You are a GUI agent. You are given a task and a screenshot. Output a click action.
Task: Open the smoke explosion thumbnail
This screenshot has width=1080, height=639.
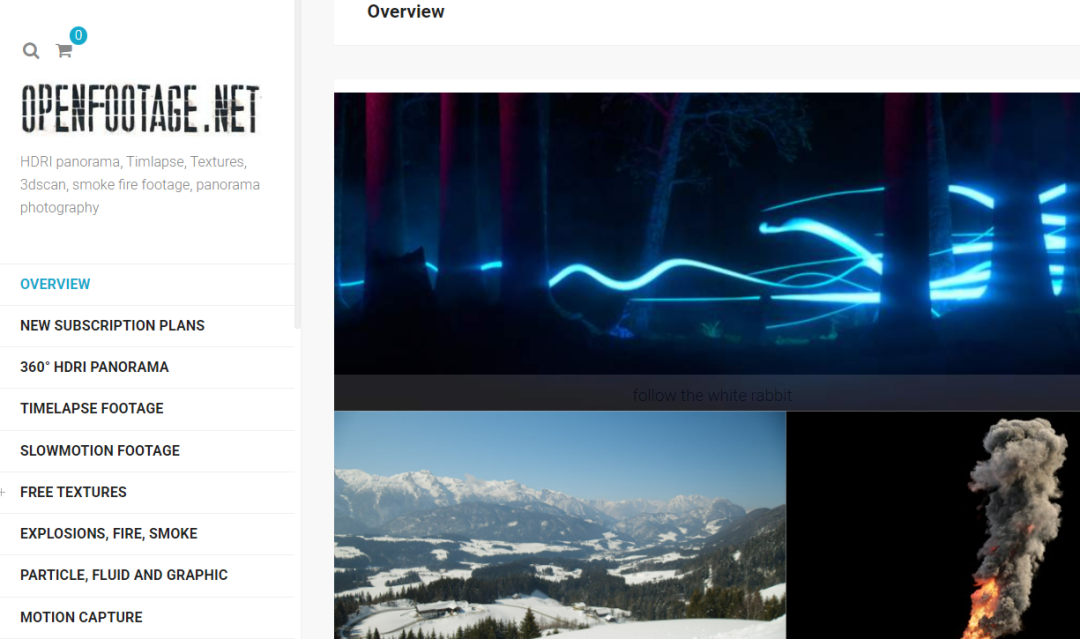[x=933, y=525]
